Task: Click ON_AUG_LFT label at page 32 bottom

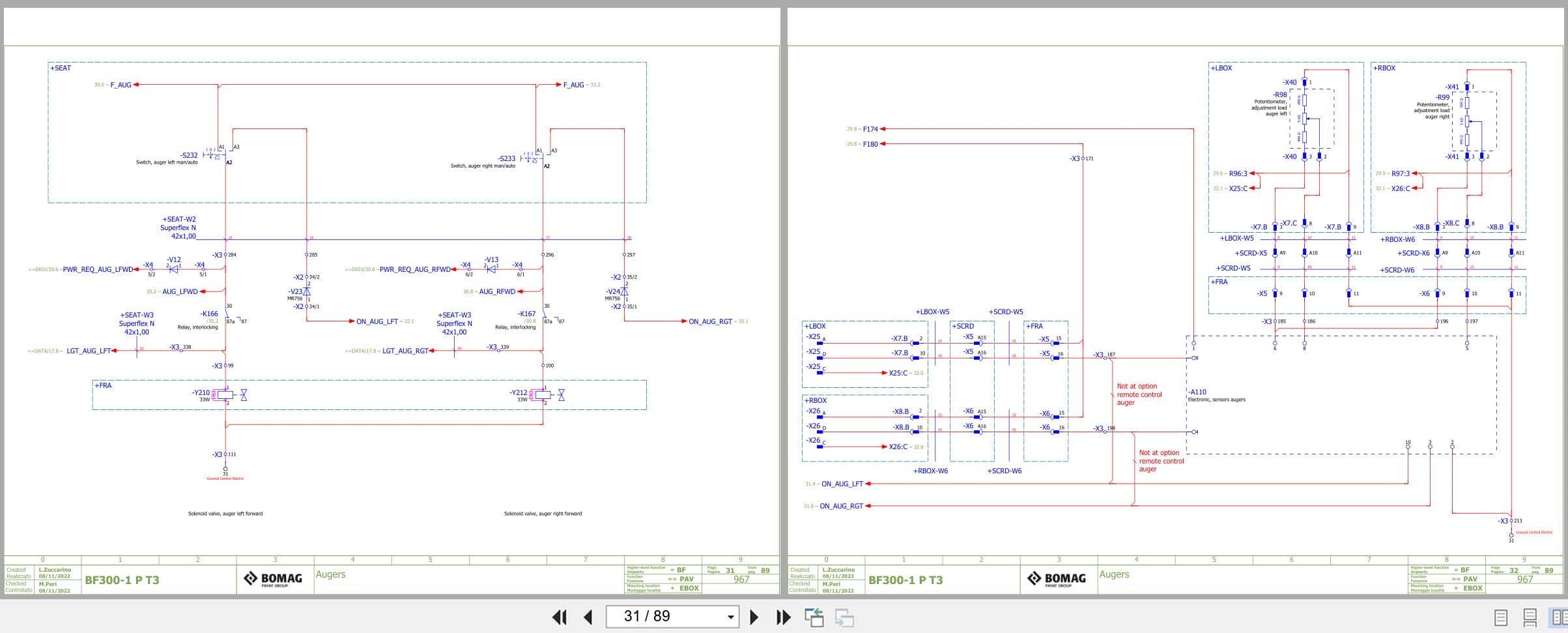Action: (842, 484)
